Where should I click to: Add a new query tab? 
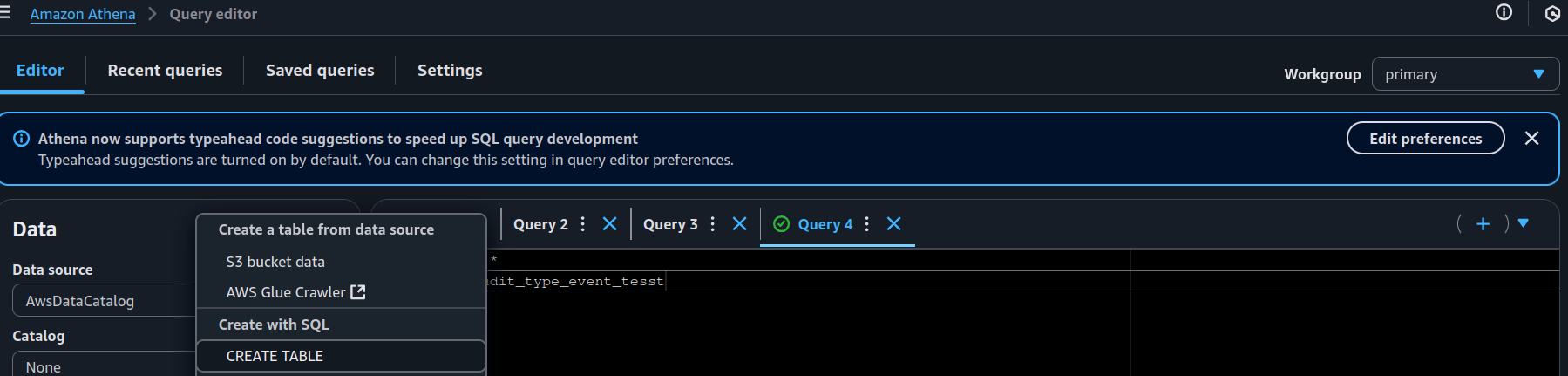(1483, 224)
